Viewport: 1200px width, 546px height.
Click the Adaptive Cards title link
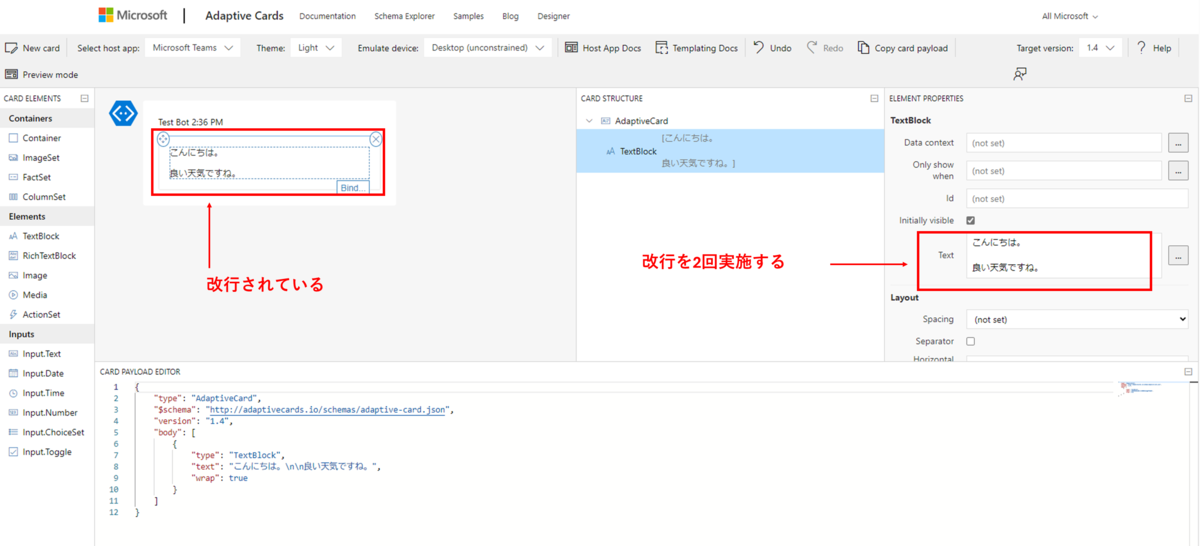[x=244, y=16]
